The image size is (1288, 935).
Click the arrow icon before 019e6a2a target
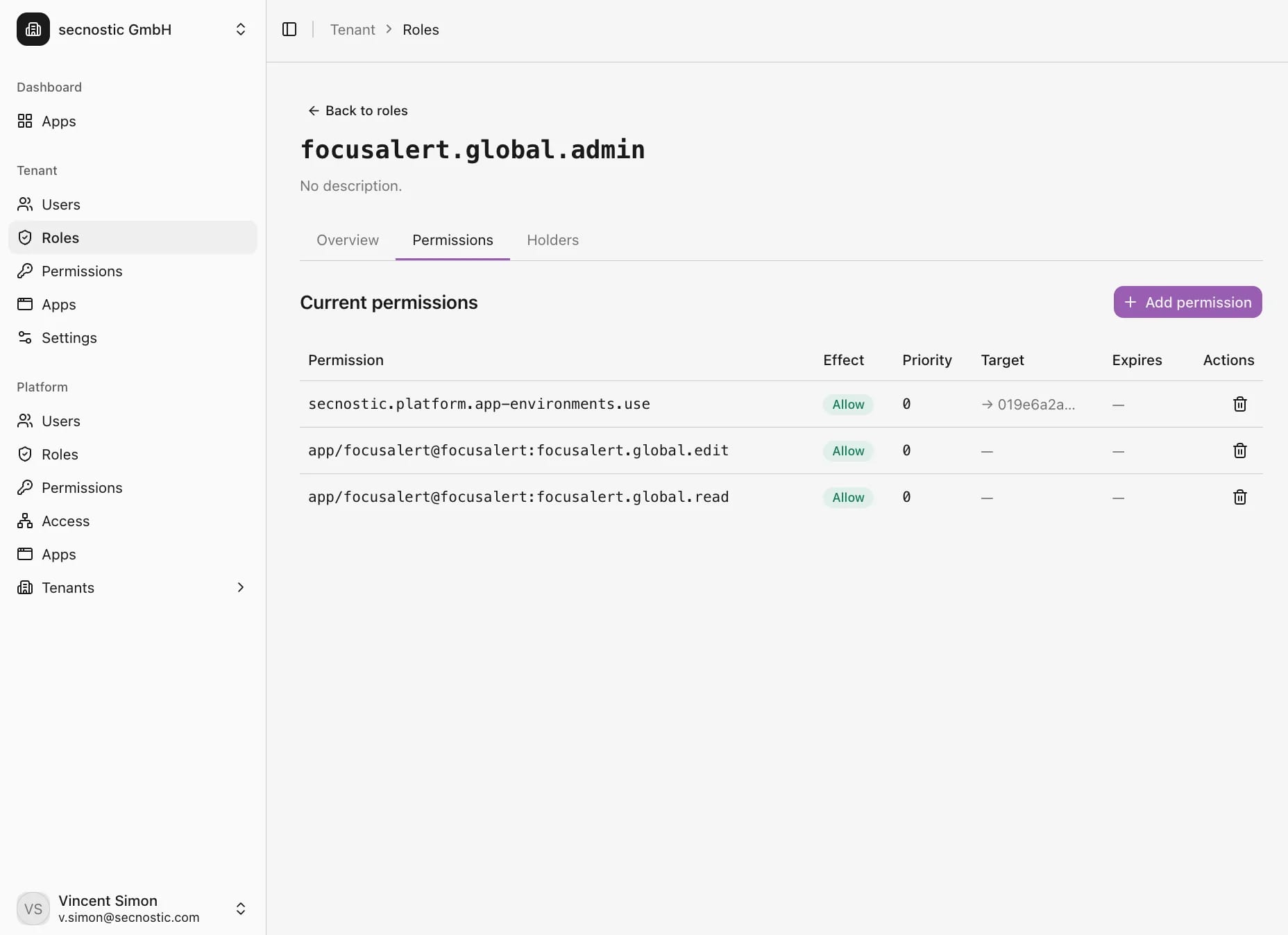click(x=987, y=404)
